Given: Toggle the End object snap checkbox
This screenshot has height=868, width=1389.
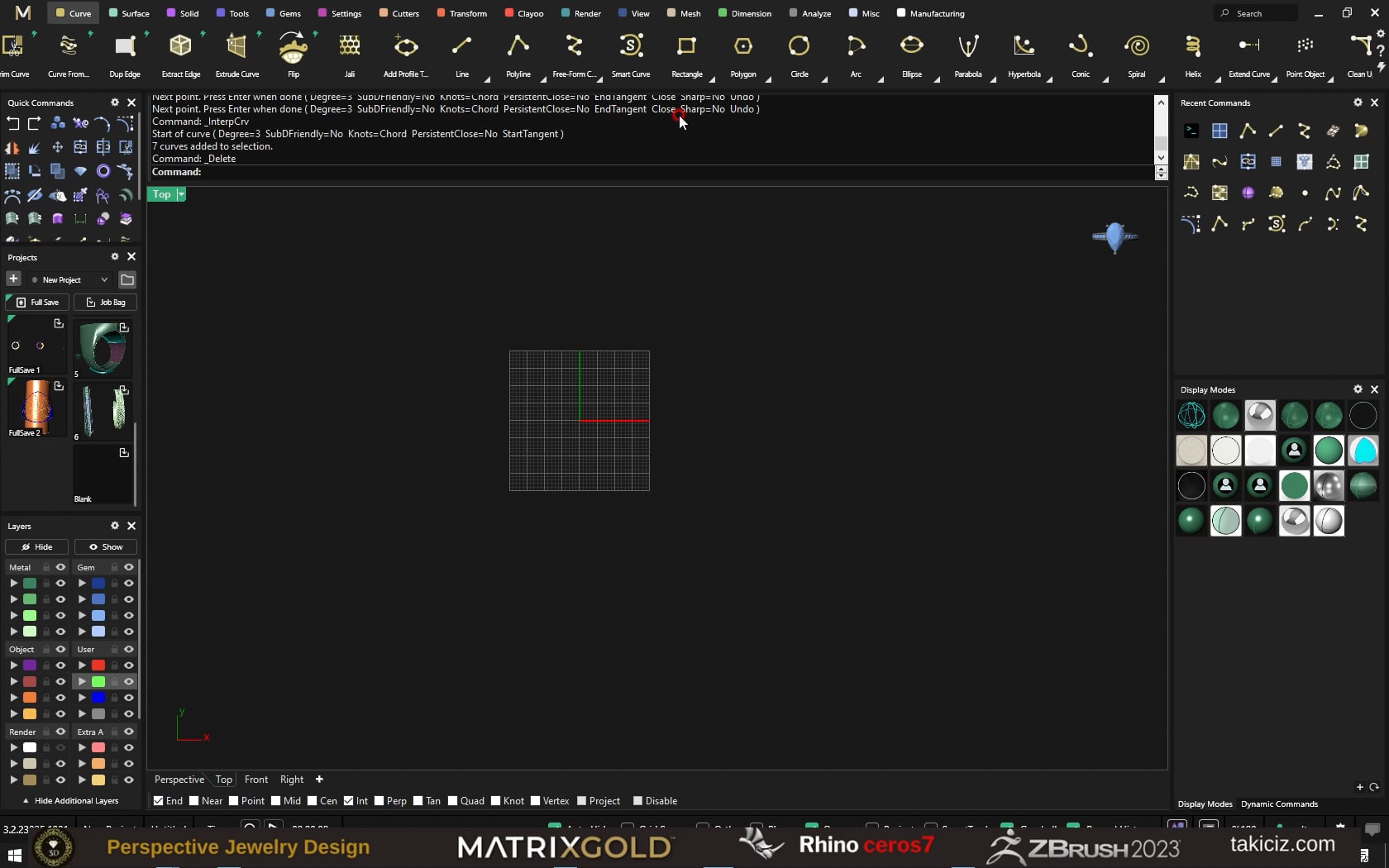Looking at the screenshot, I should click(x=159, y=800).
